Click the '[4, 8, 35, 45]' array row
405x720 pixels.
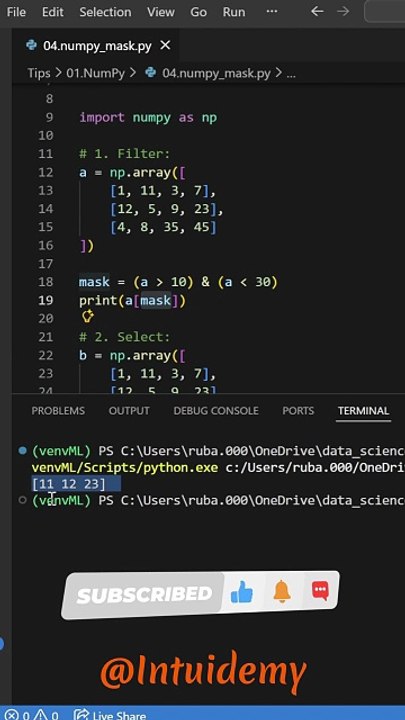pos(163,227)
